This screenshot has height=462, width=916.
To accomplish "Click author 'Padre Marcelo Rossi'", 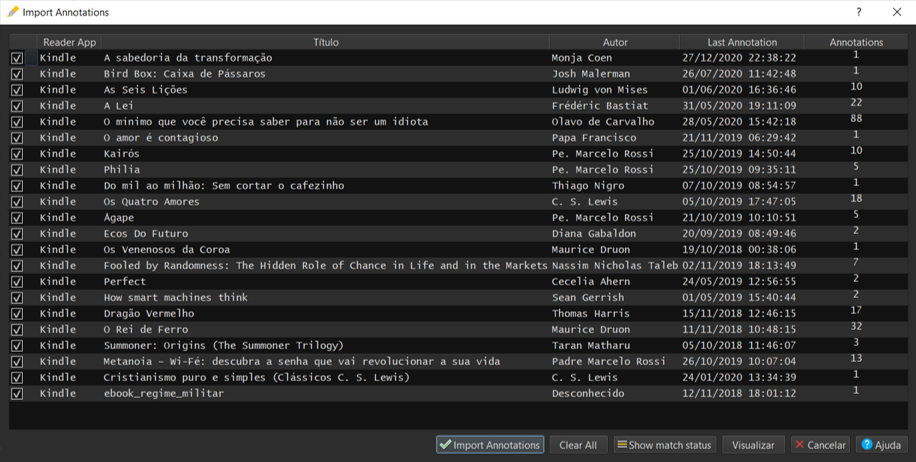I will [609, 361].
